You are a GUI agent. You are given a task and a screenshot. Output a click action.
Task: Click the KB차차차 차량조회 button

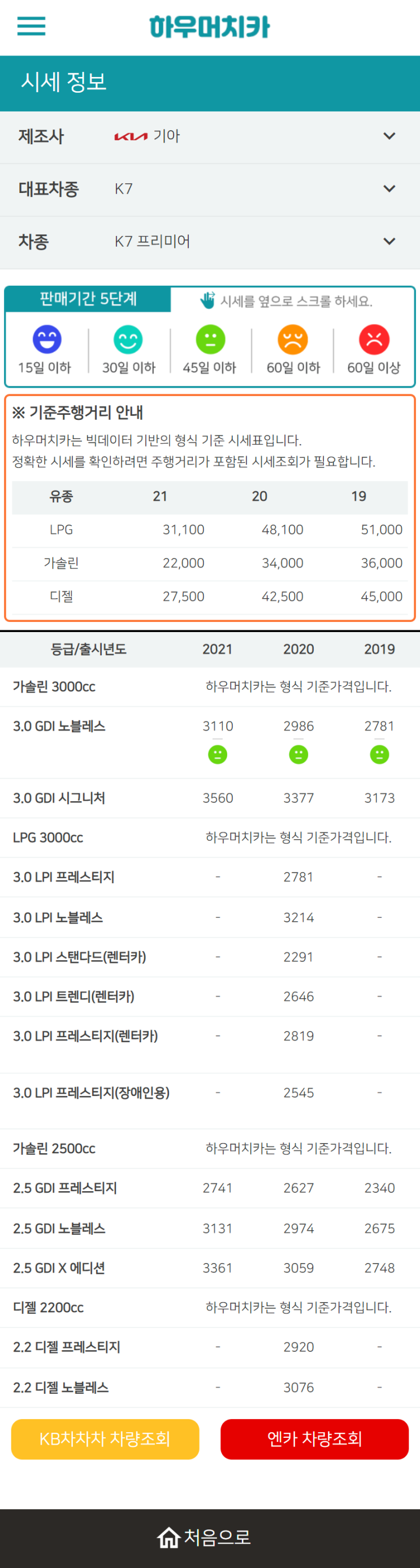click(105, 1439)
